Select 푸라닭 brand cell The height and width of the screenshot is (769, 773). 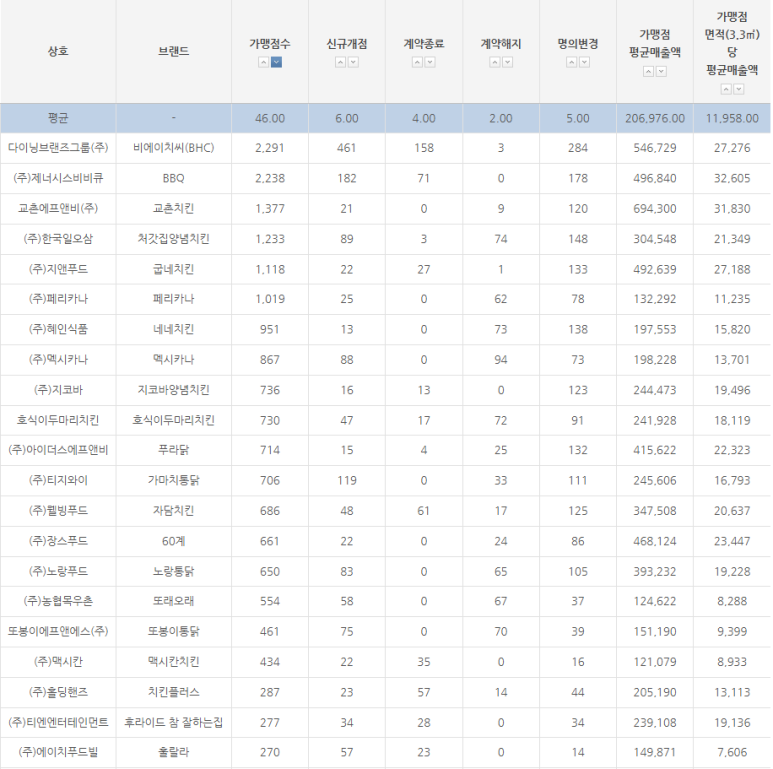tap(174, 450)
